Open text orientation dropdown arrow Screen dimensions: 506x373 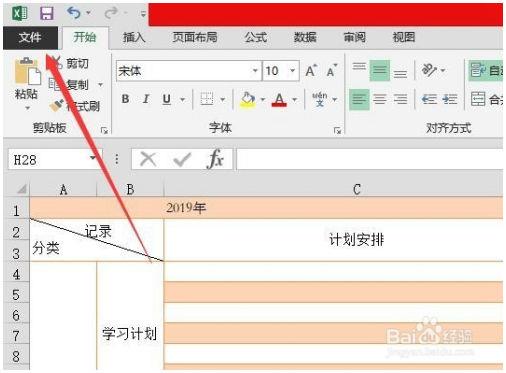click(x=443, y=70)
